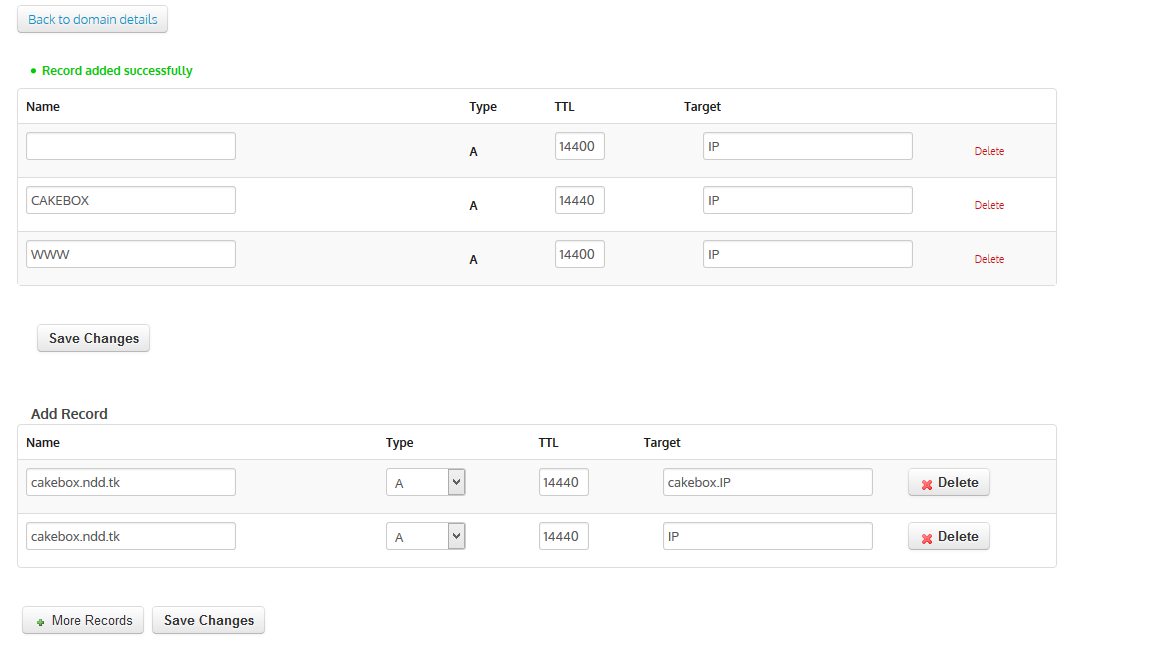Screen dimensions: 1166x665
Task: Delete the CAKEBOX A record
Action: pyautogui.click(x=988, y=205)
